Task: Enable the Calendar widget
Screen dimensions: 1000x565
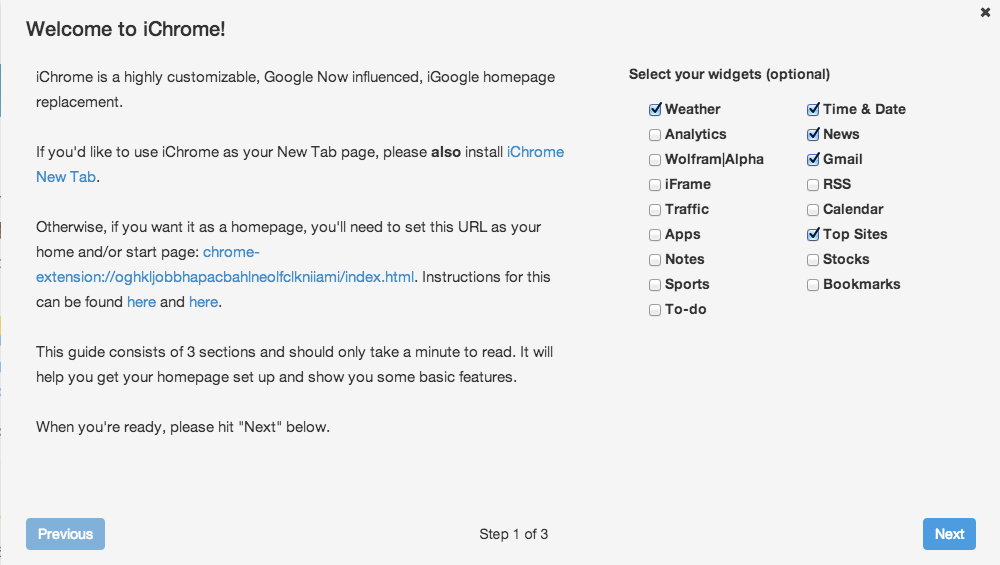Action: [813, 209]
